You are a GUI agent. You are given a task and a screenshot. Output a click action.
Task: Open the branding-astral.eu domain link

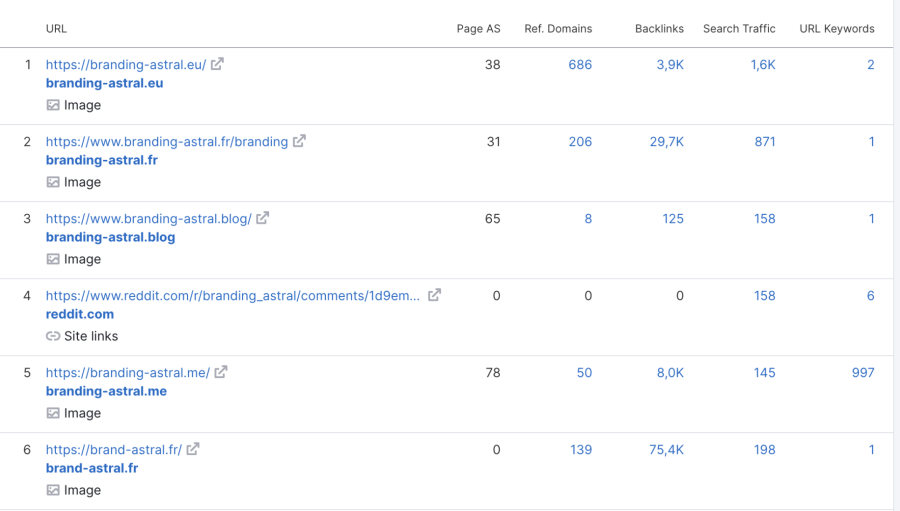(x=104, y=83)
